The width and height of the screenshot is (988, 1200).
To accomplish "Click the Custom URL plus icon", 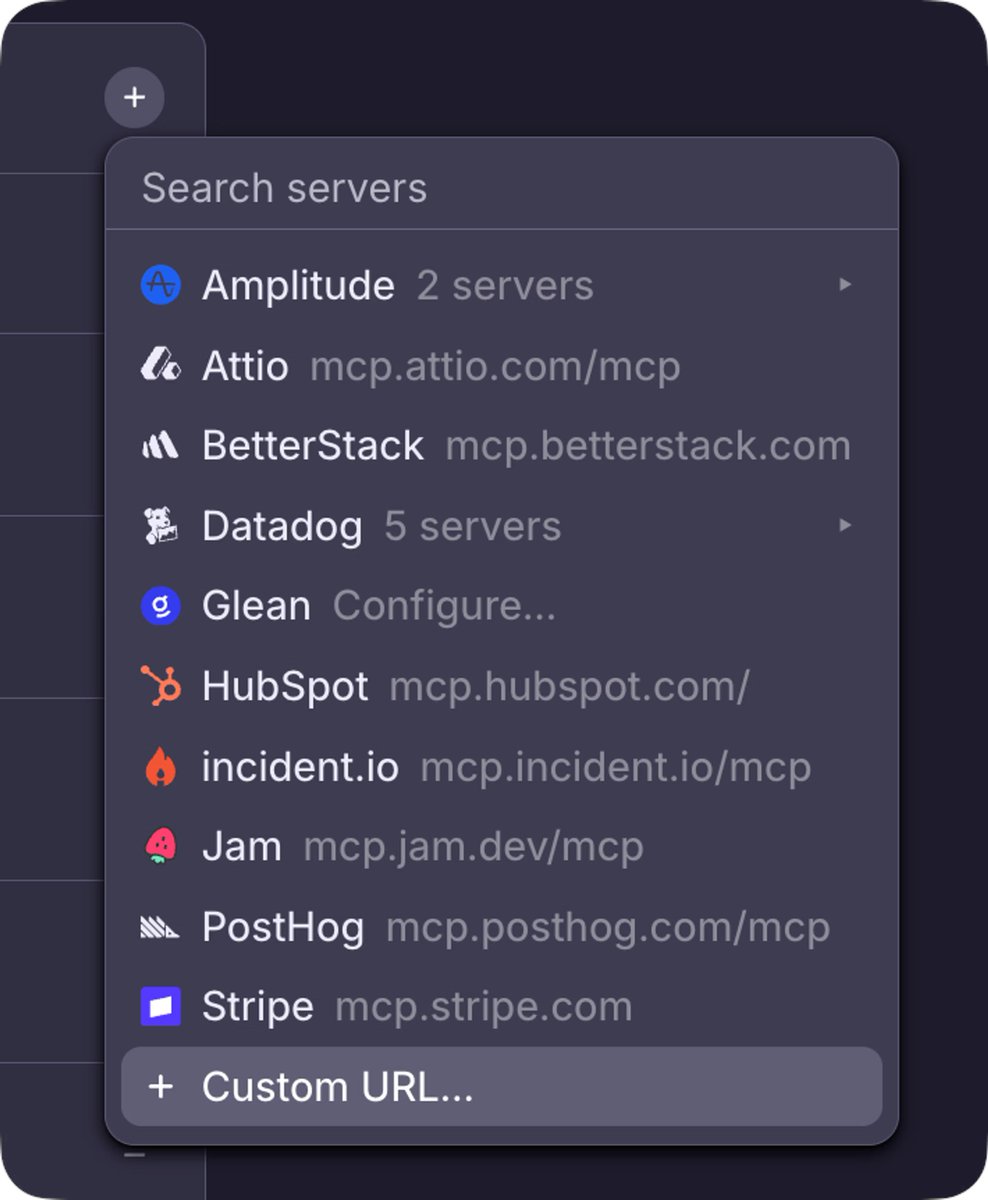I will coord(160,1087).
